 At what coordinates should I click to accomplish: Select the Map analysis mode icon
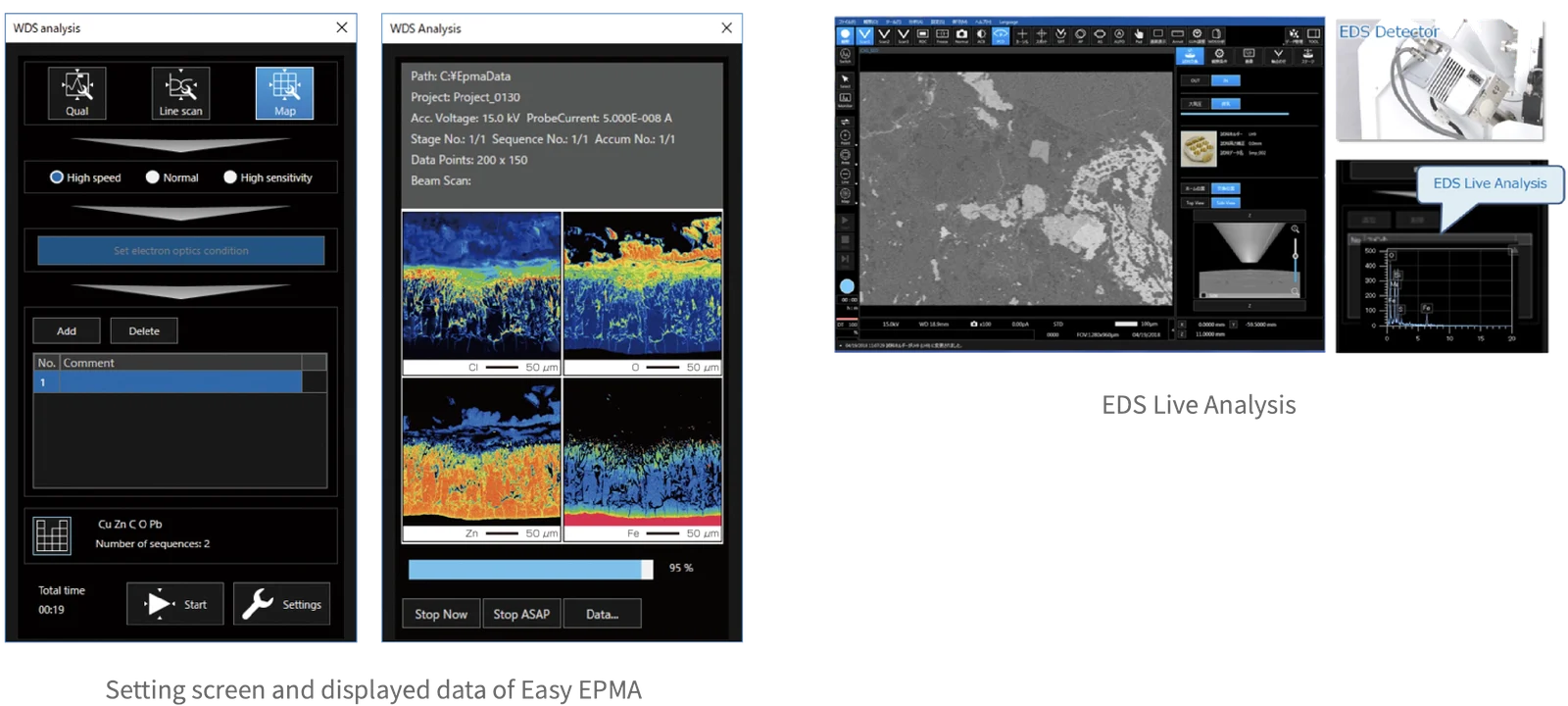coord(284,93)
